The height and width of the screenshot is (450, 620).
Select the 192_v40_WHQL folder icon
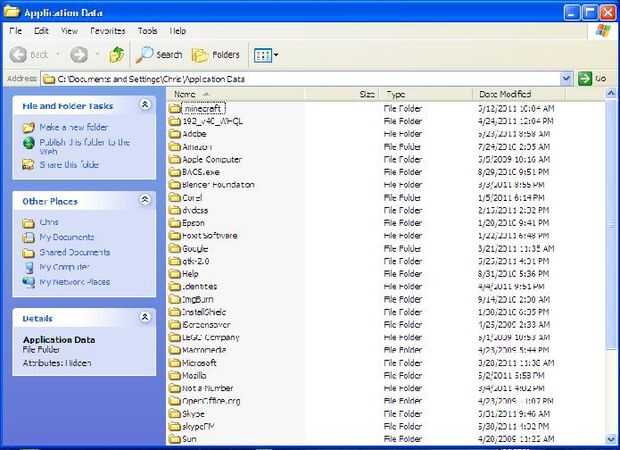tap(175, 121)
